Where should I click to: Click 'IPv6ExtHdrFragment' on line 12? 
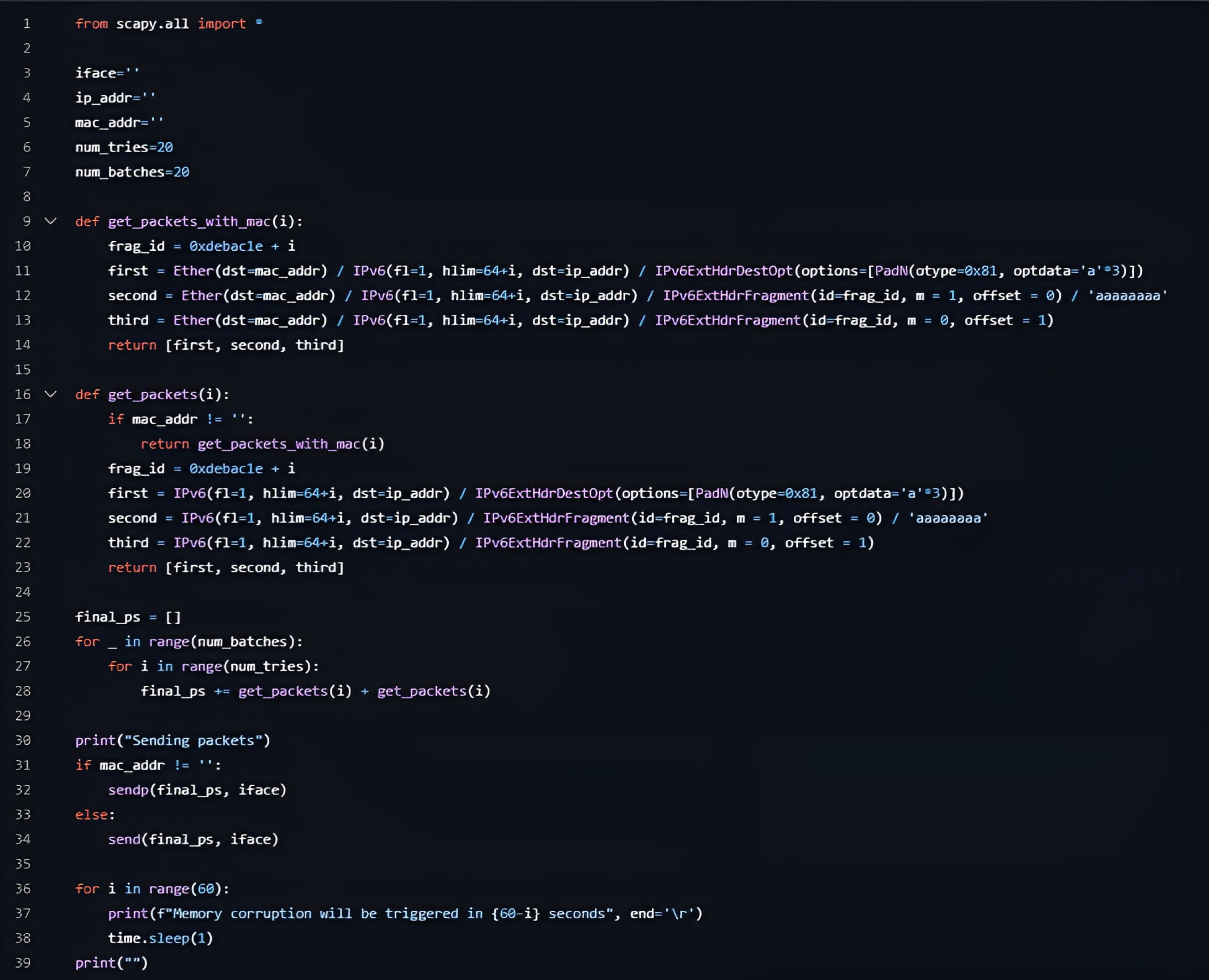click(x=736, y=296)
